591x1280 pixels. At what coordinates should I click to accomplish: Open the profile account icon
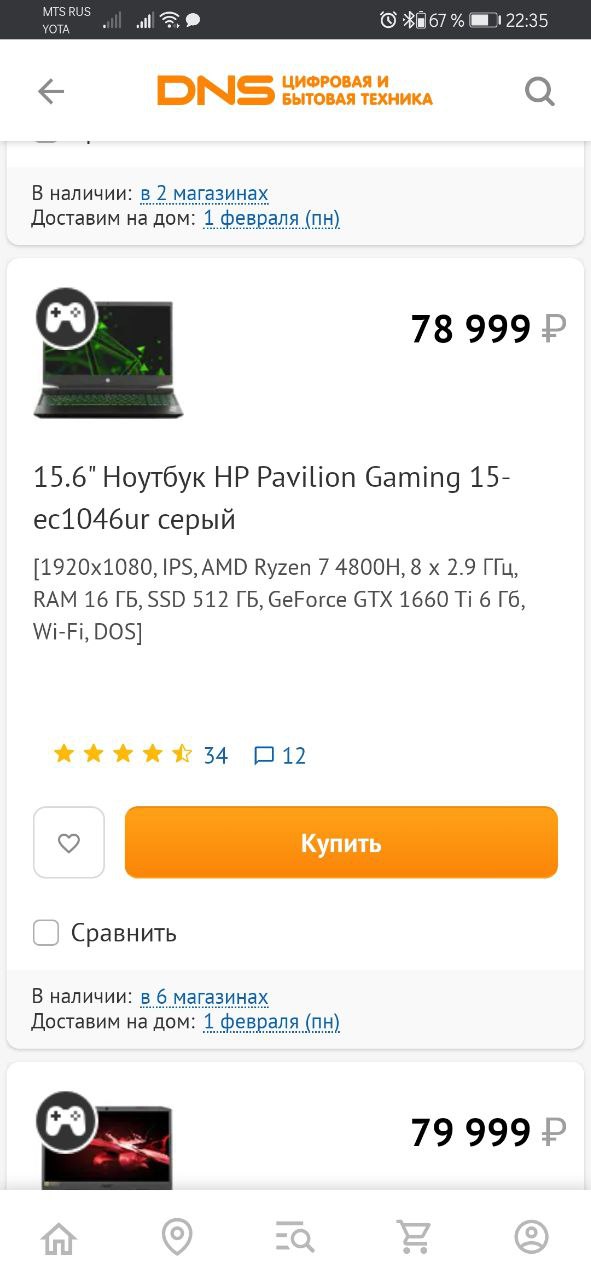tap(532, 1237)
